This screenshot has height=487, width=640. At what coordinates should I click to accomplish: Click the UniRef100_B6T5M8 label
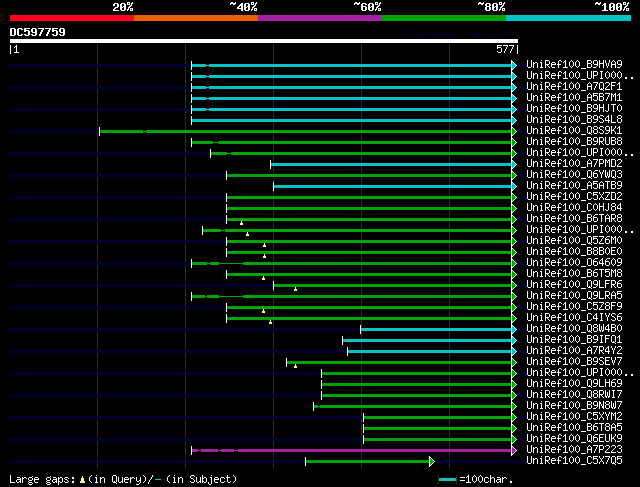[574, 274]
